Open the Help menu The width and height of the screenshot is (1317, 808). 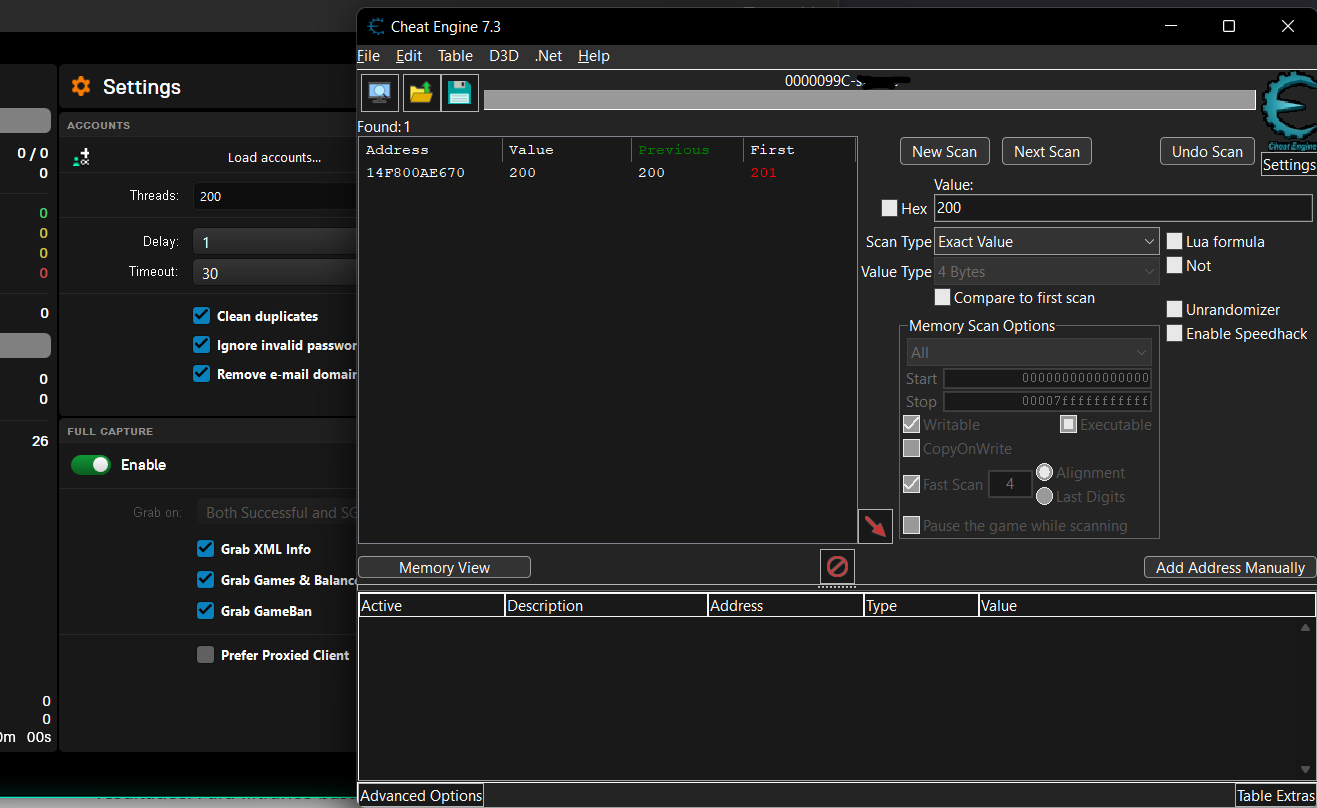[x=594, y=56]
